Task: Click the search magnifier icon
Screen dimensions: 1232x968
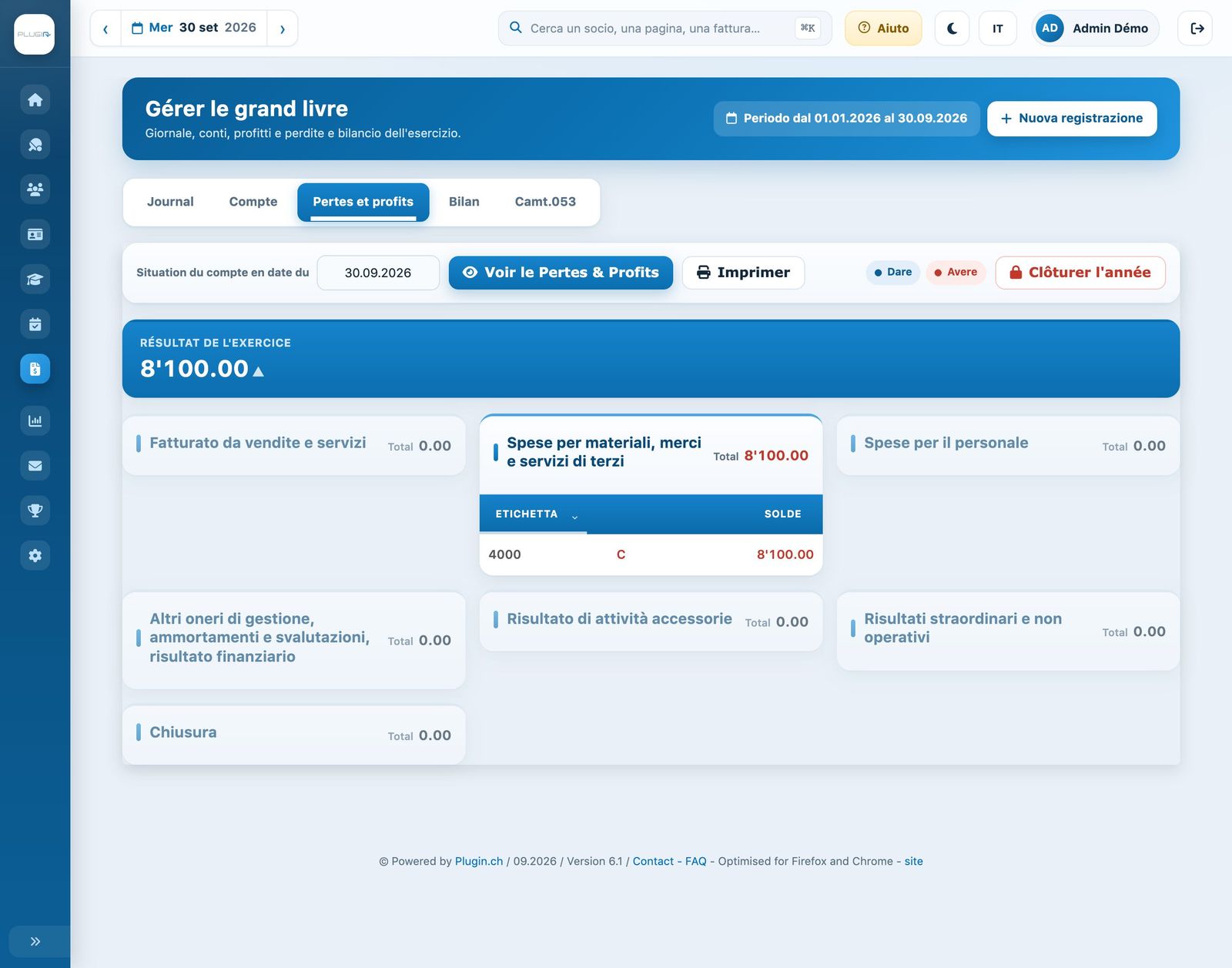Action: [516, 28]
